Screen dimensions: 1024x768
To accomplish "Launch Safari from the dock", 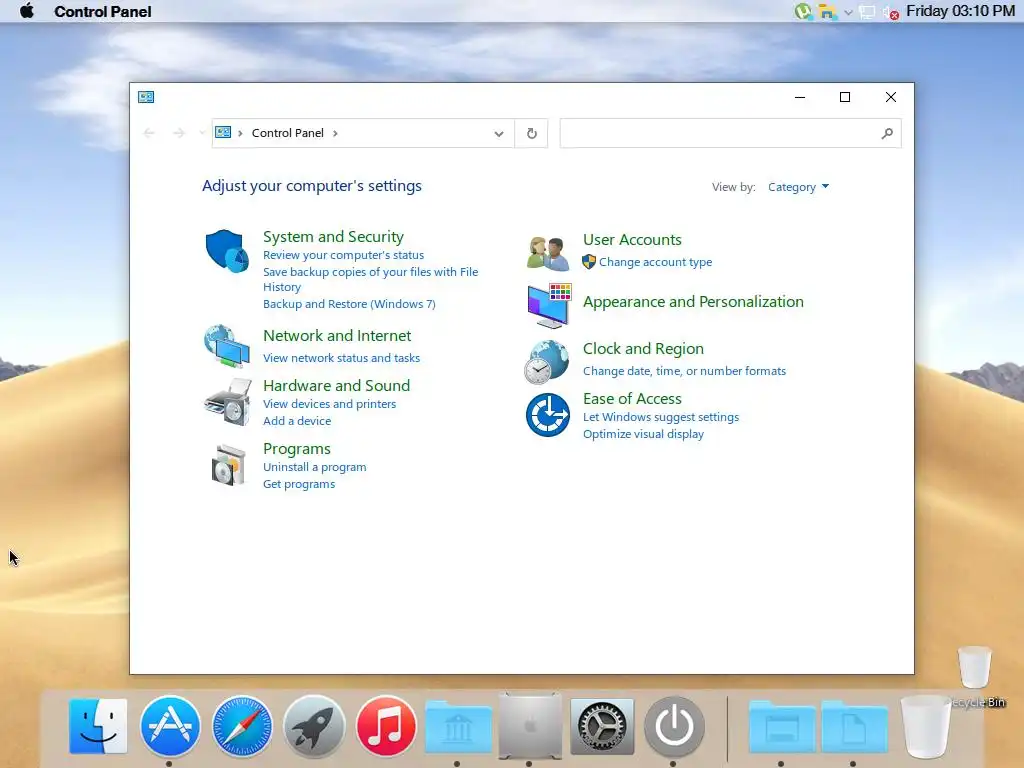I will (242, 726).
